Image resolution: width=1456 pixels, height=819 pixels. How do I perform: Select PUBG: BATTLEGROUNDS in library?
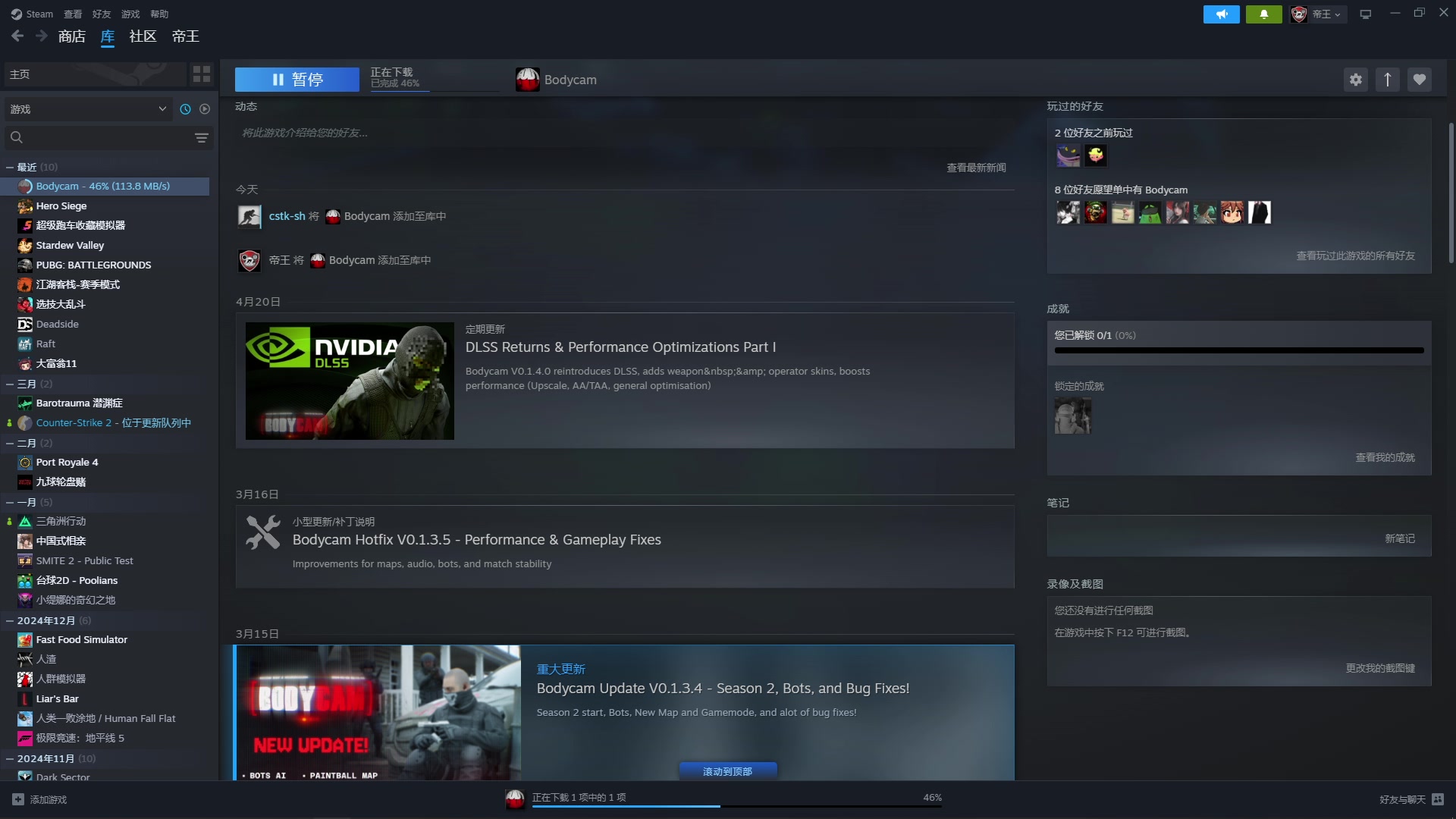pos(106,265)
